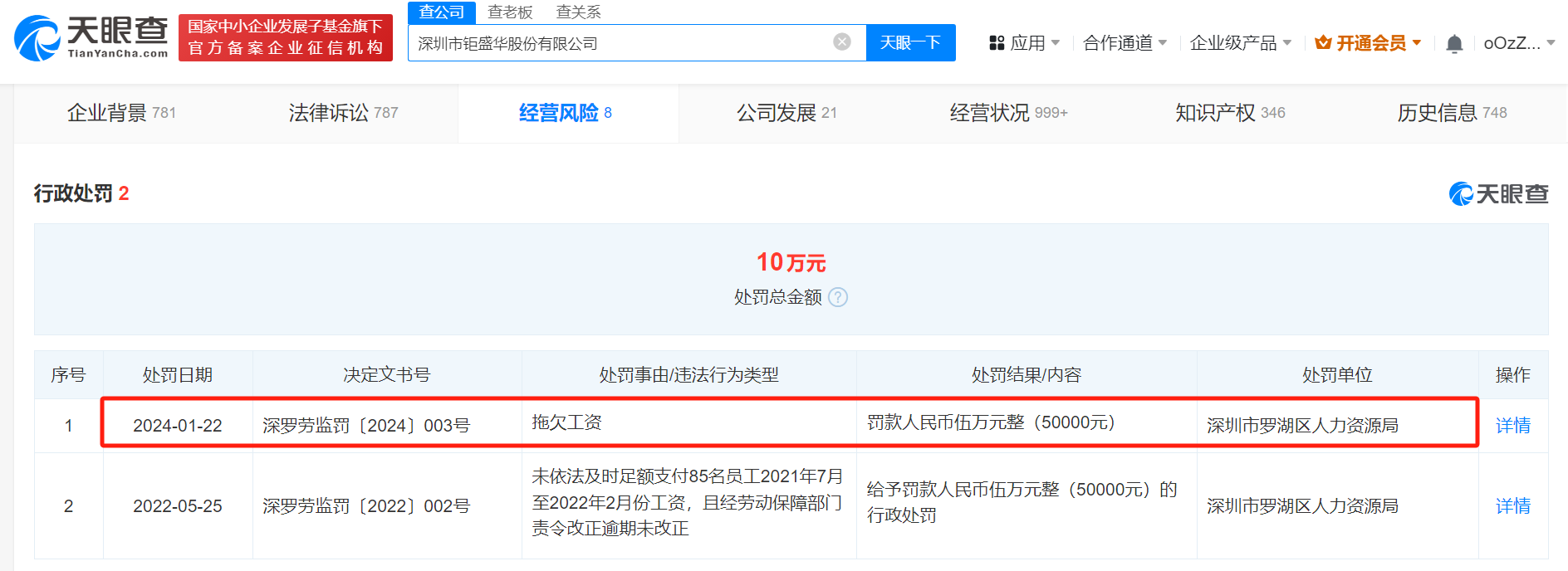Click the help icon beside 处罚总金额
1568x571 pixels.
838,297
